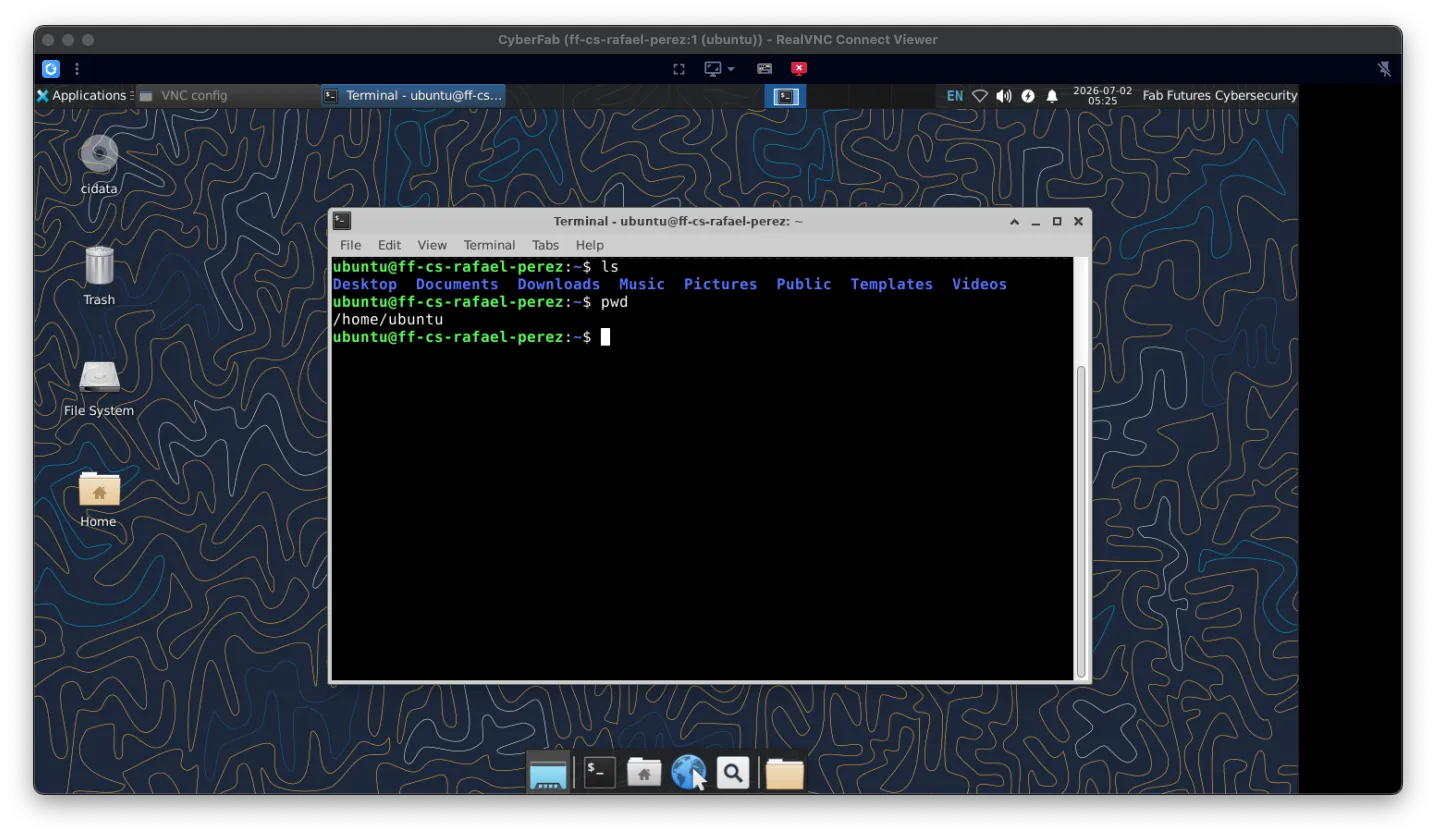This screenshot has width=1436, height=836.
Task: Open the VNC viewer three-dot menu
Action: click(x=77, y=69)
